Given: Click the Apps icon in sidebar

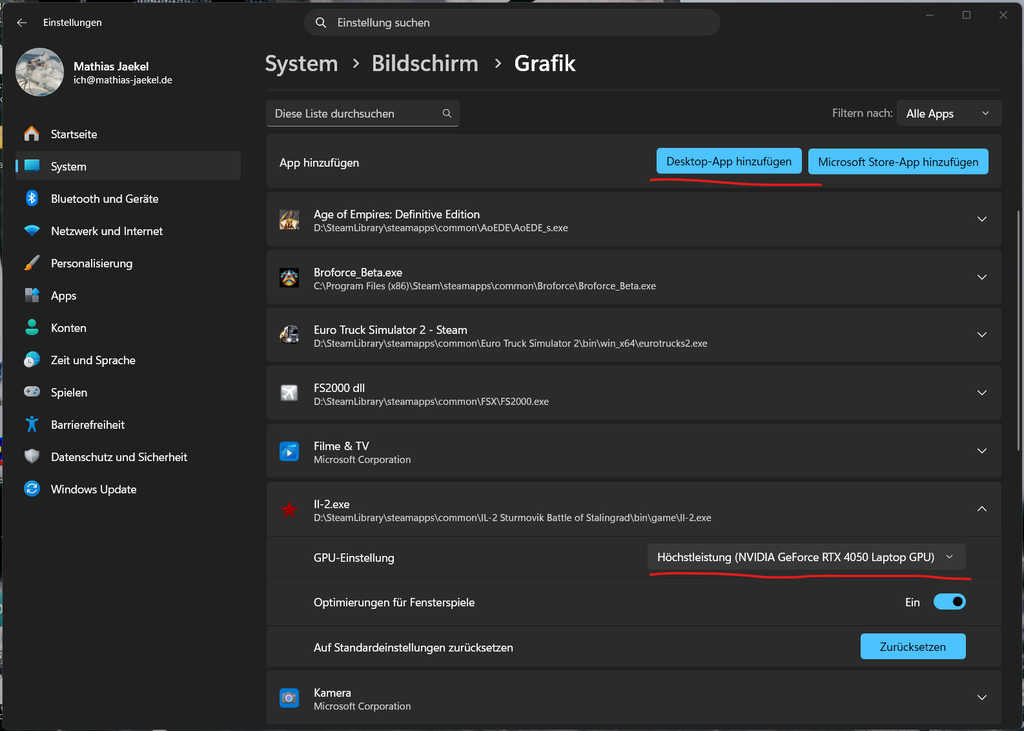Looking at the screenshot, I should (31, 295).
